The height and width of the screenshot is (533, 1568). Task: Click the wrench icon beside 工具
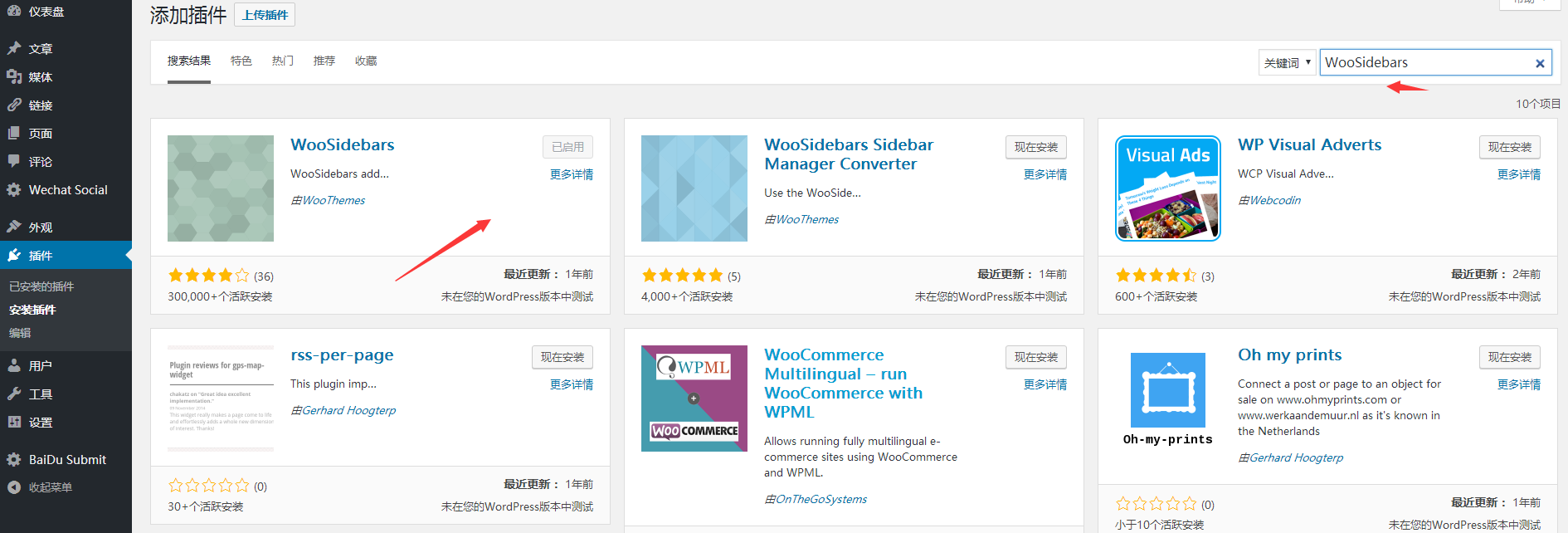tap(14, 394)
